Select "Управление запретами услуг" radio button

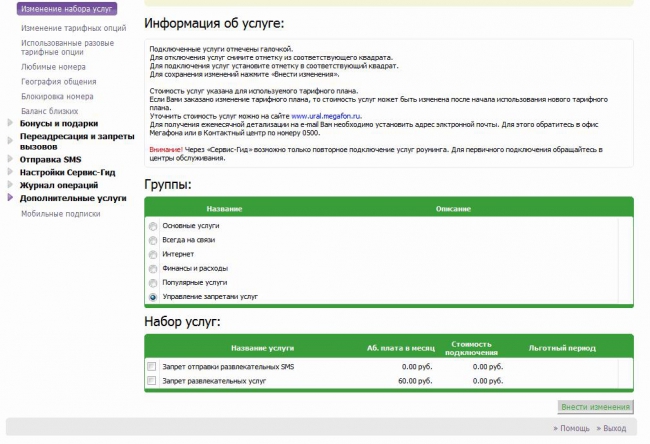pos(153,297)
